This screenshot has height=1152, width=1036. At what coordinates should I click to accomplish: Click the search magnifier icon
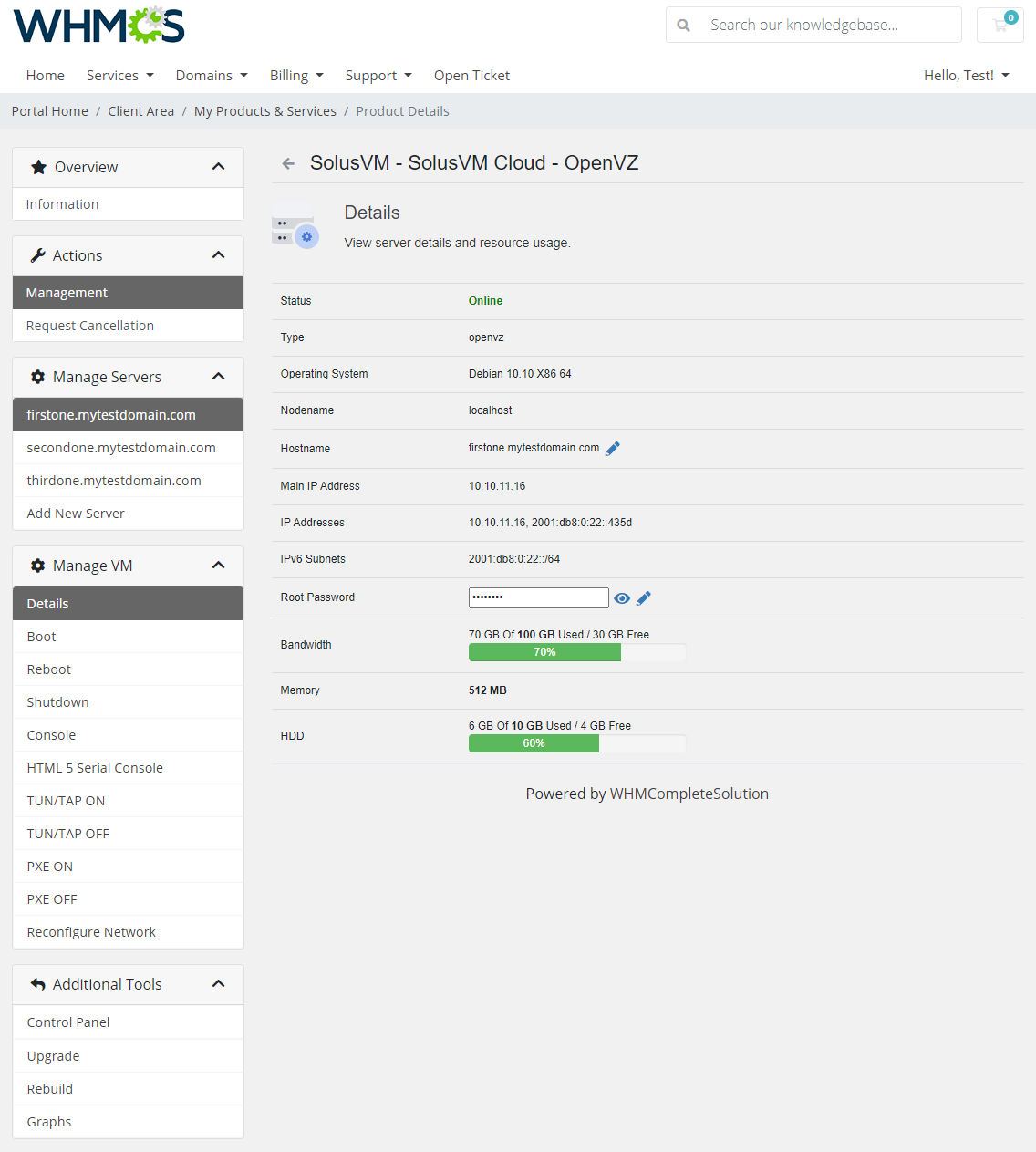pos(683,26)
